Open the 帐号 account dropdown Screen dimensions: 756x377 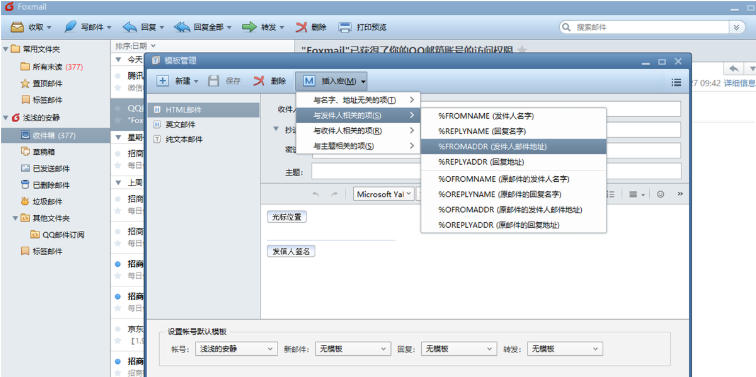236,349
